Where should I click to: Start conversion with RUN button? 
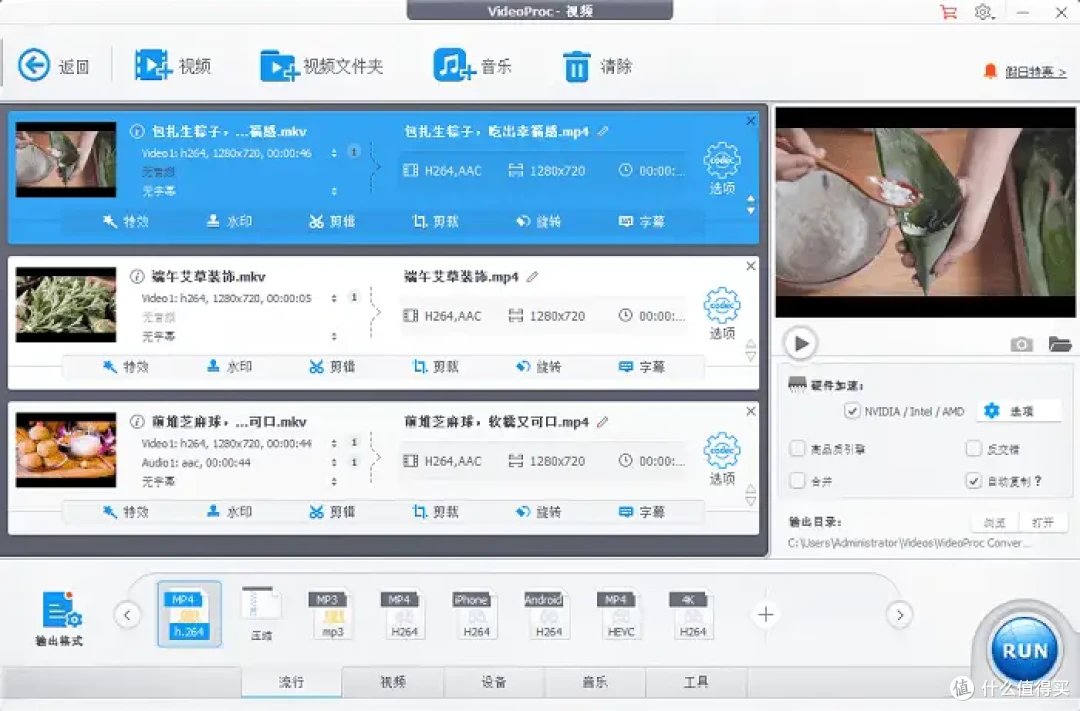pyautogui.click(x=1024, y=650)
